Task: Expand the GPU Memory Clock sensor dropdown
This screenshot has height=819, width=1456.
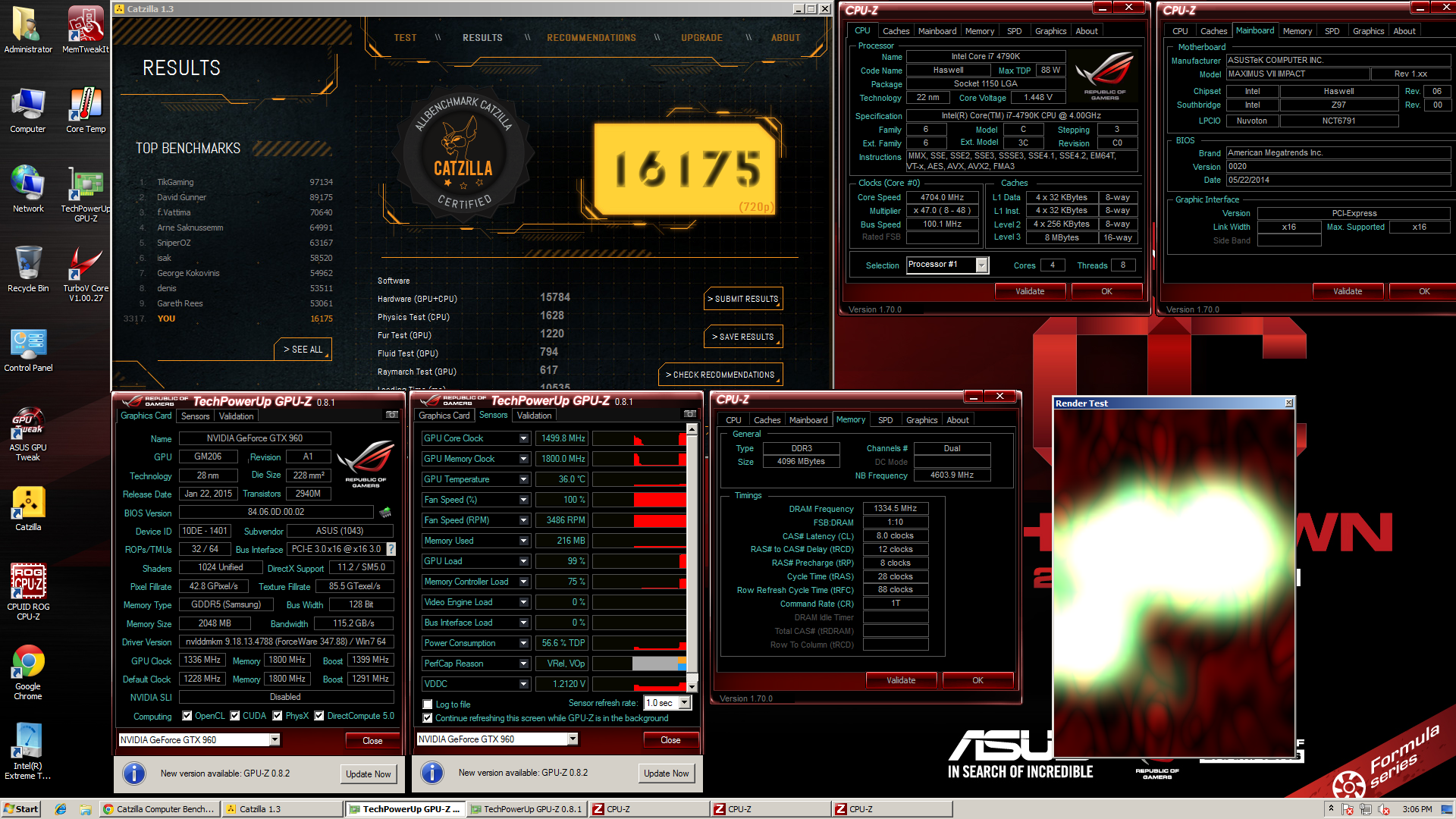Action: [523, 459]
